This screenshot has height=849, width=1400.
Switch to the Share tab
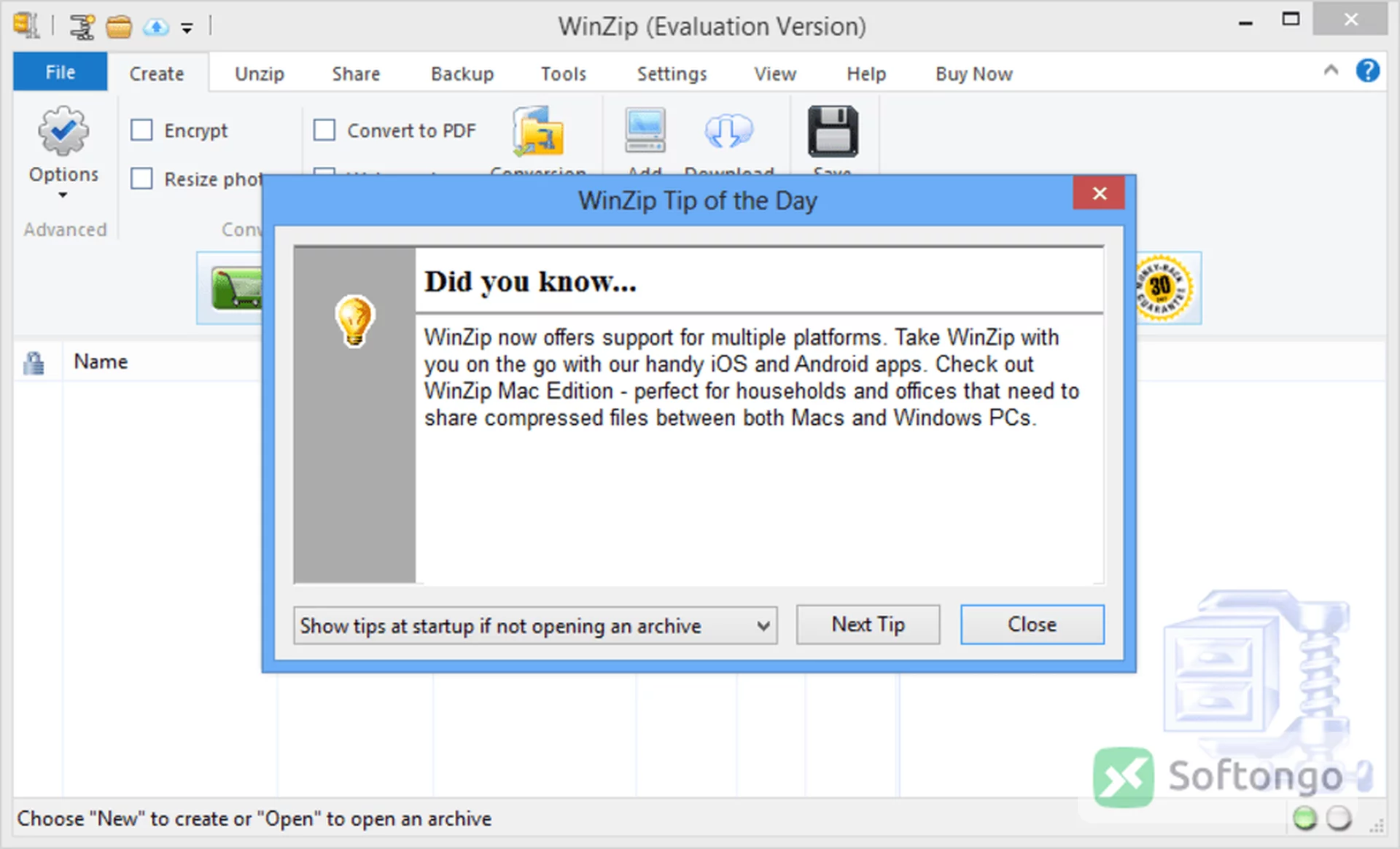[x=356, y=74]
